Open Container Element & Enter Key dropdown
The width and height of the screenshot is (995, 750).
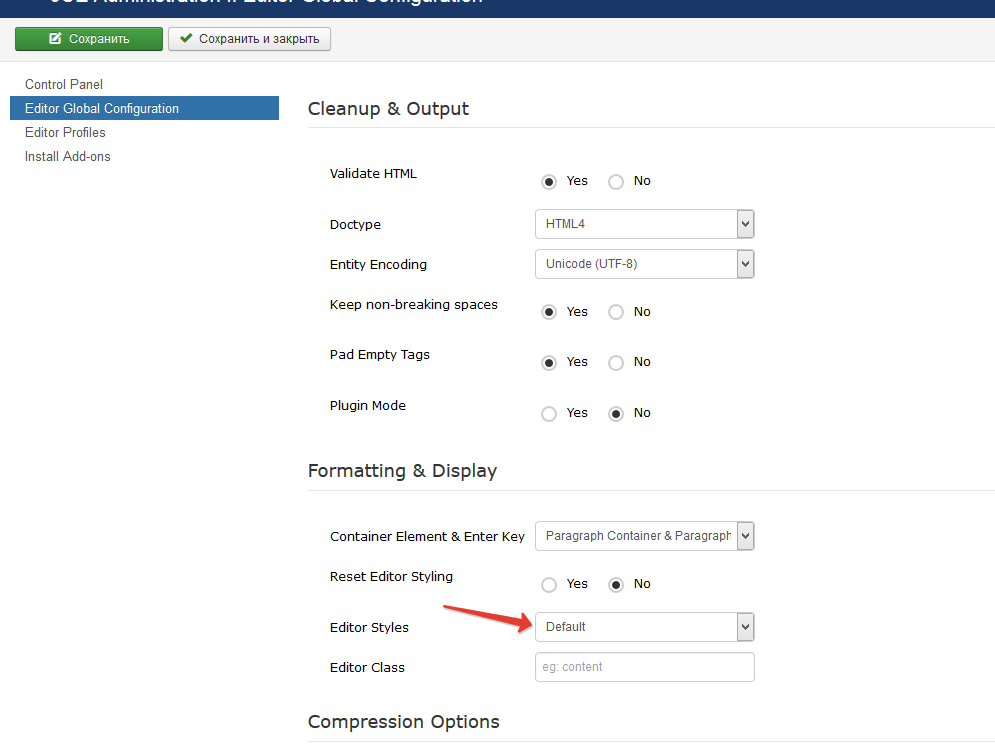click(644, 536)
